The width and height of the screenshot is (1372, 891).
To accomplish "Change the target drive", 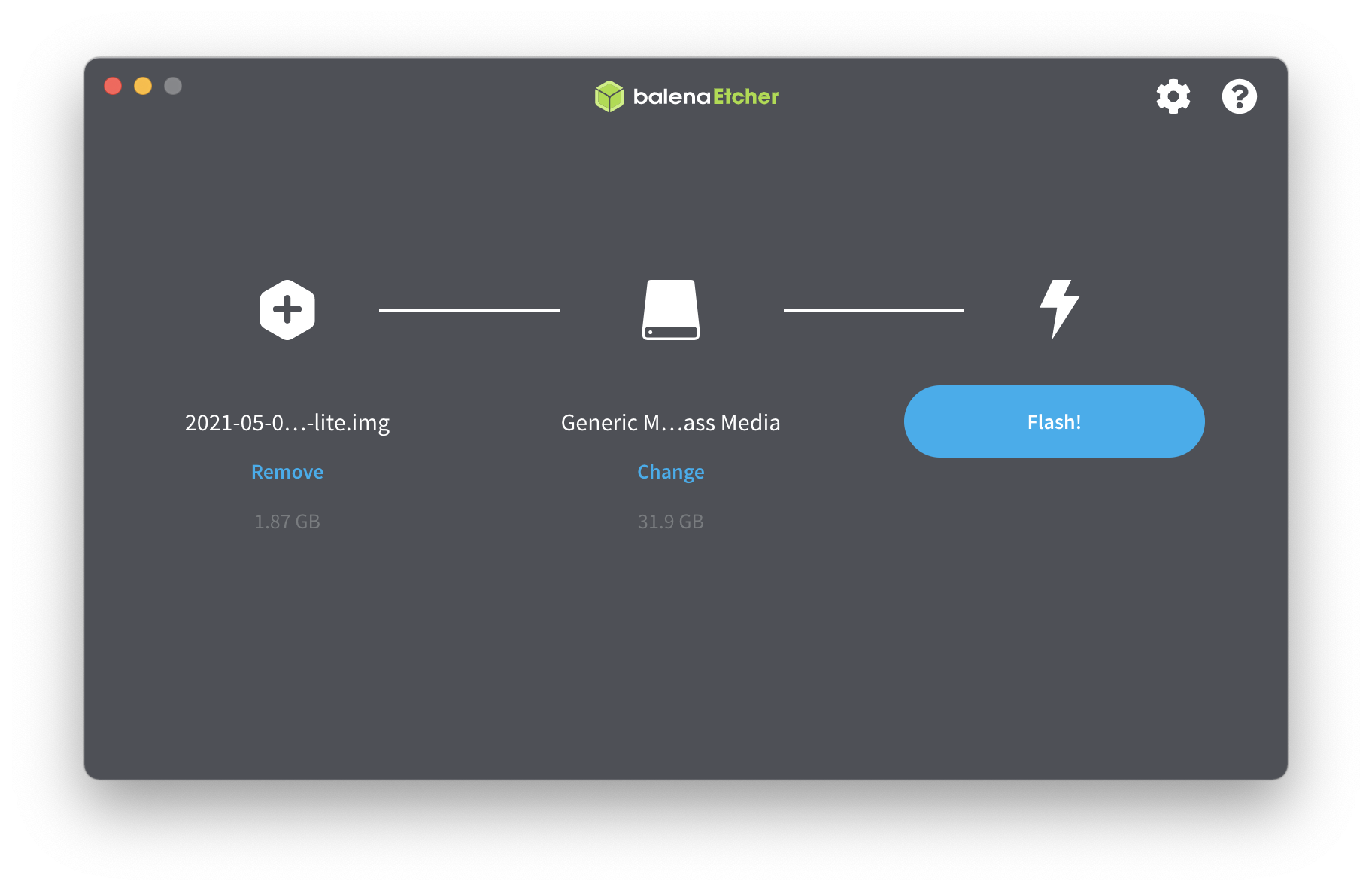I will tap(671, 472).
